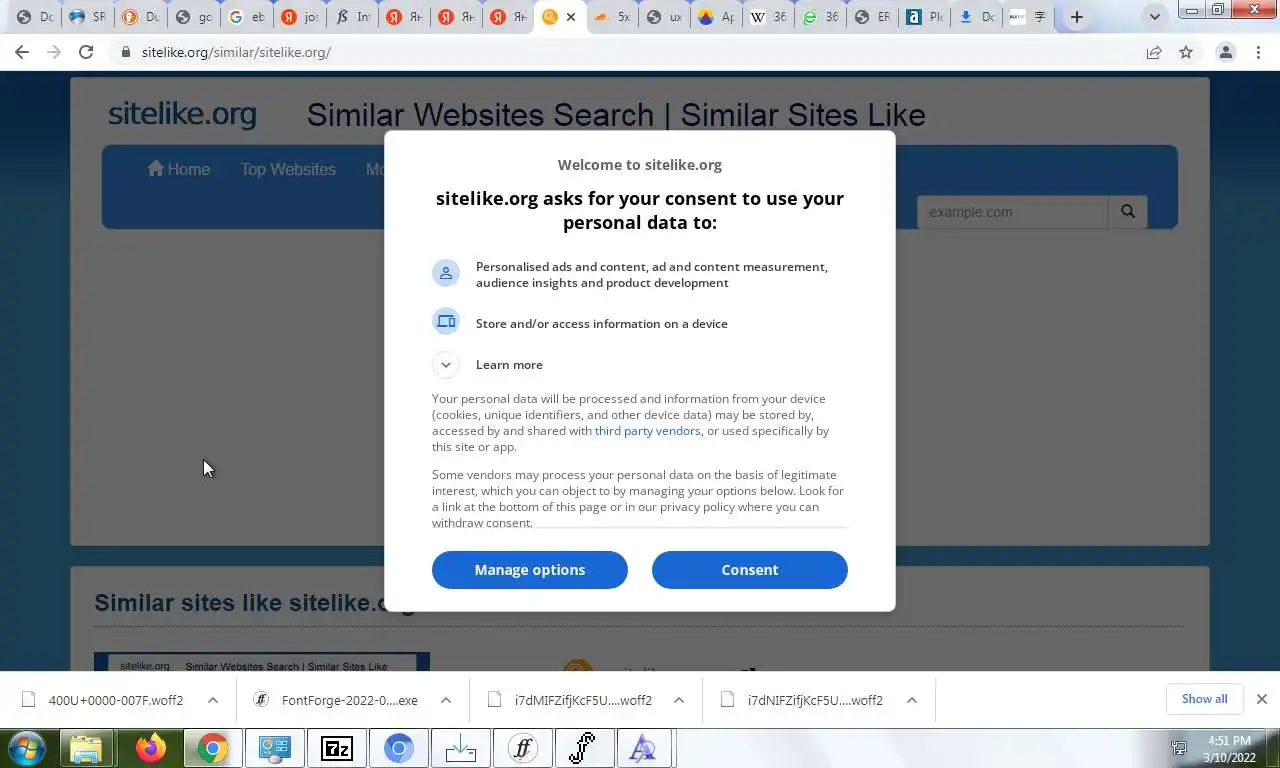Switch to the 'ux' tab
1280x768 pixels.
pyautogui.click(x=665, y=17)
